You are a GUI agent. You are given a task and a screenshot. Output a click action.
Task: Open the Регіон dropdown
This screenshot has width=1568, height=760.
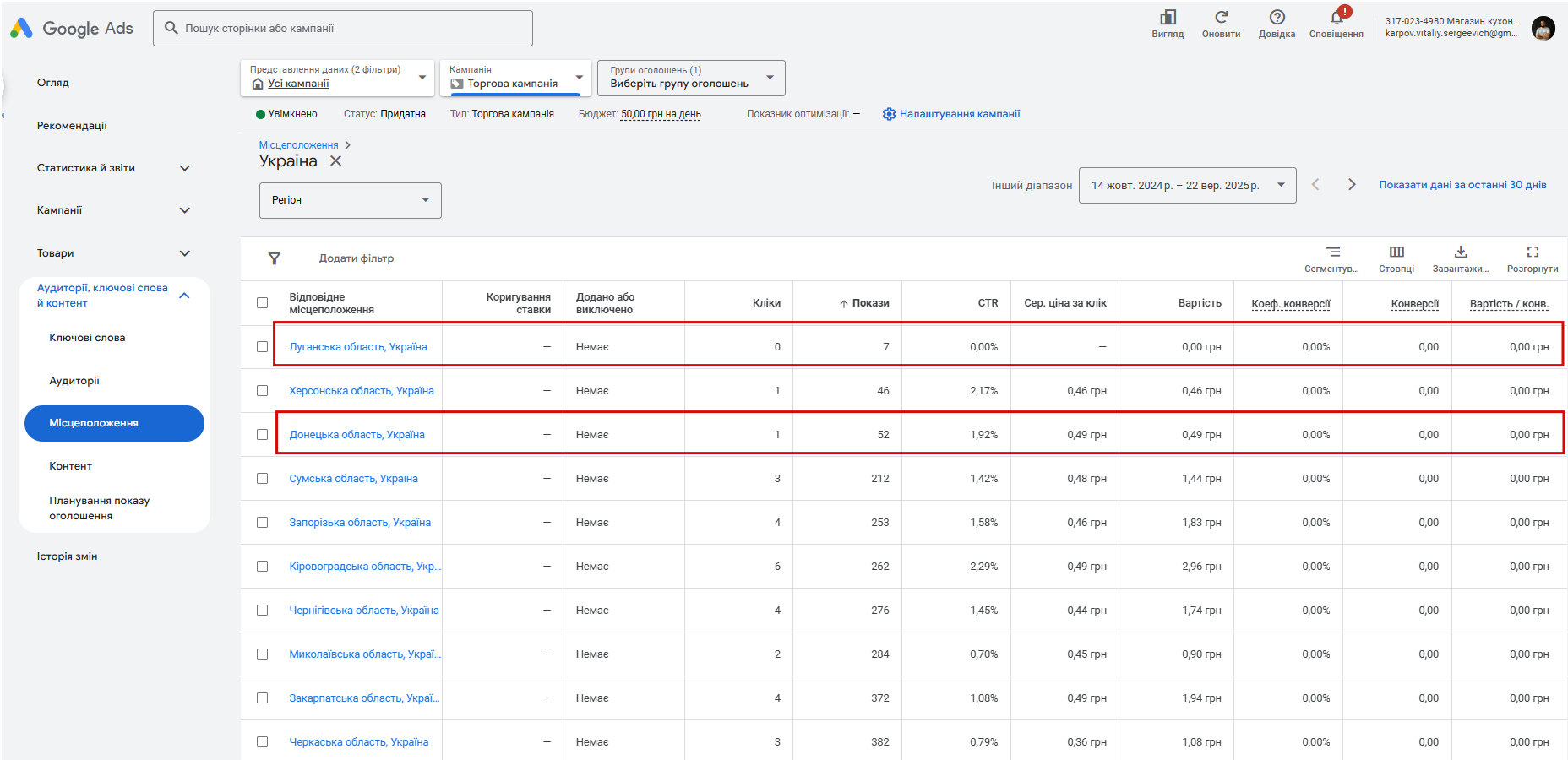(350, 200)
